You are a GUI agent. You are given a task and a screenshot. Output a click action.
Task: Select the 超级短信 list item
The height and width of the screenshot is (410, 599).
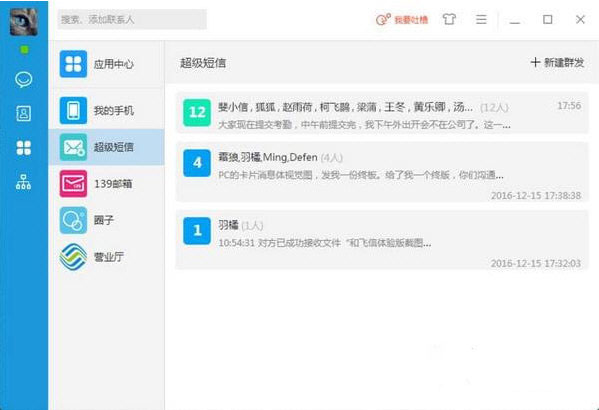pos(107,147)
